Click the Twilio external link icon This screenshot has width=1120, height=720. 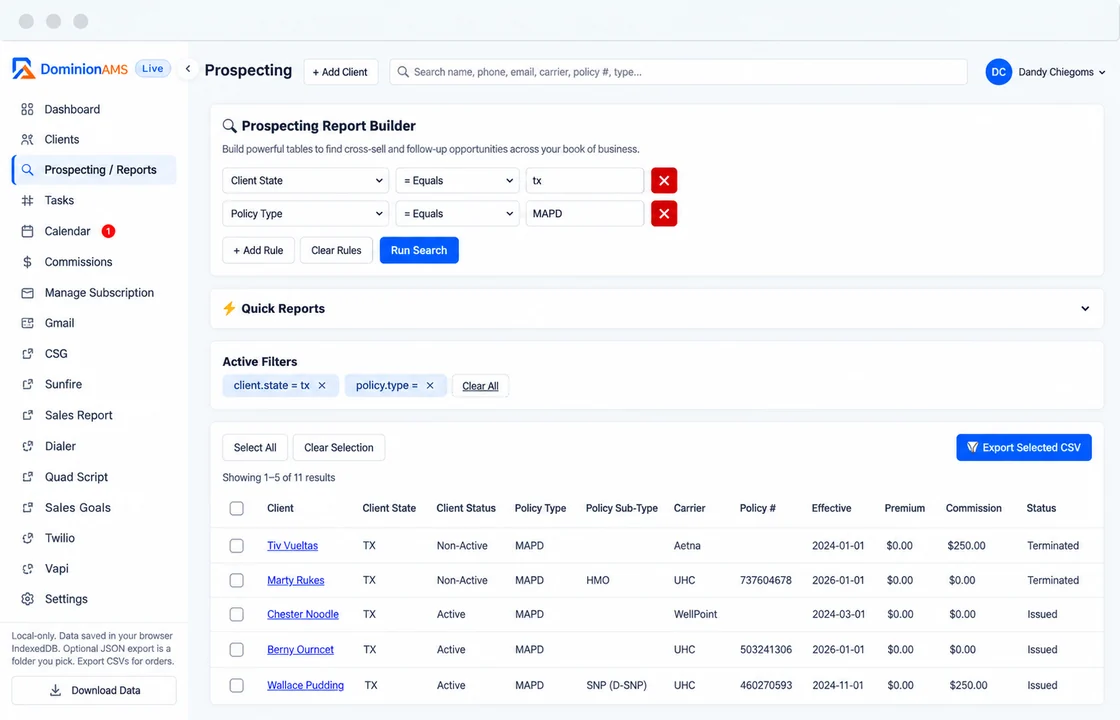tap(27, 538)
